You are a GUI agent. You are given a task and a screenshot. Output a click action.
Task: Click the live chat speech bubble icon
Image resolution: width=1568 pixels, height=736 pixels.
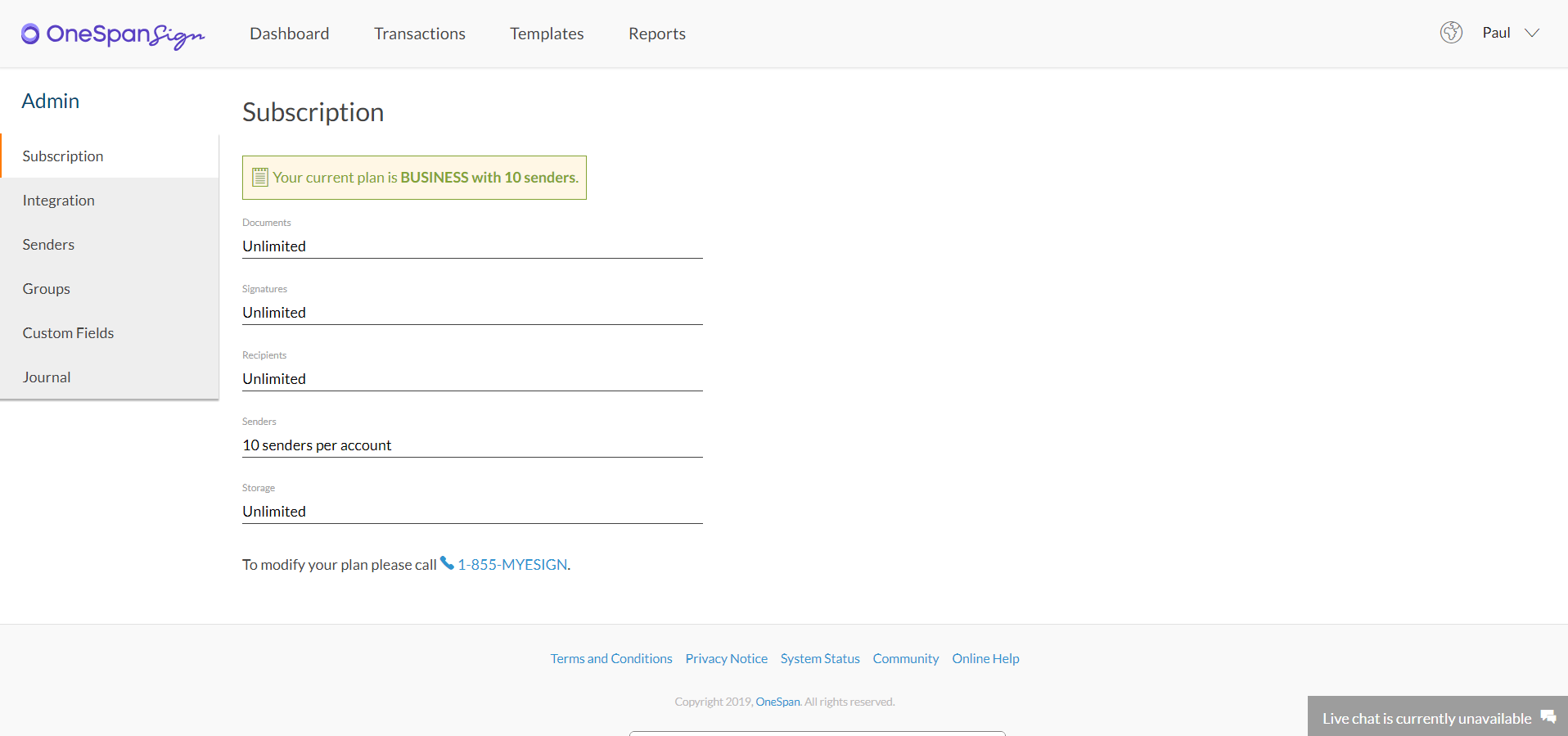click(x=1548, y=717)
